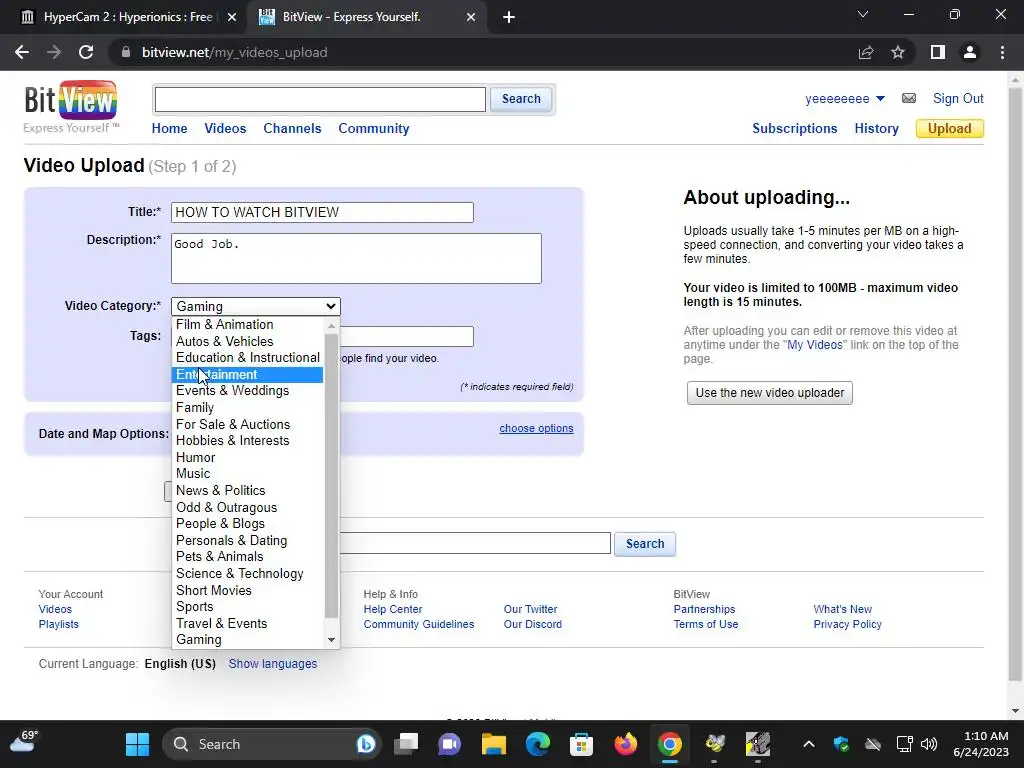Close the HyperCam 2 tab
This screenshot has height=768, width=1024.
click(x=232, y=17)
